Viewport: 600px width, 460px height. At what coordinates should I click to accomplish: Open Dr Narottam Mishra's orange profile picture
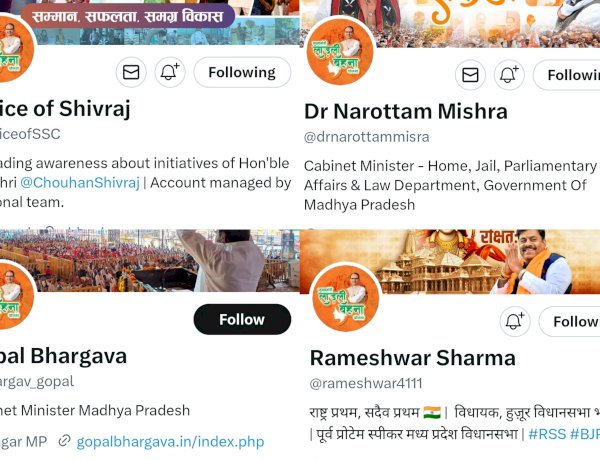coord(339,52)
